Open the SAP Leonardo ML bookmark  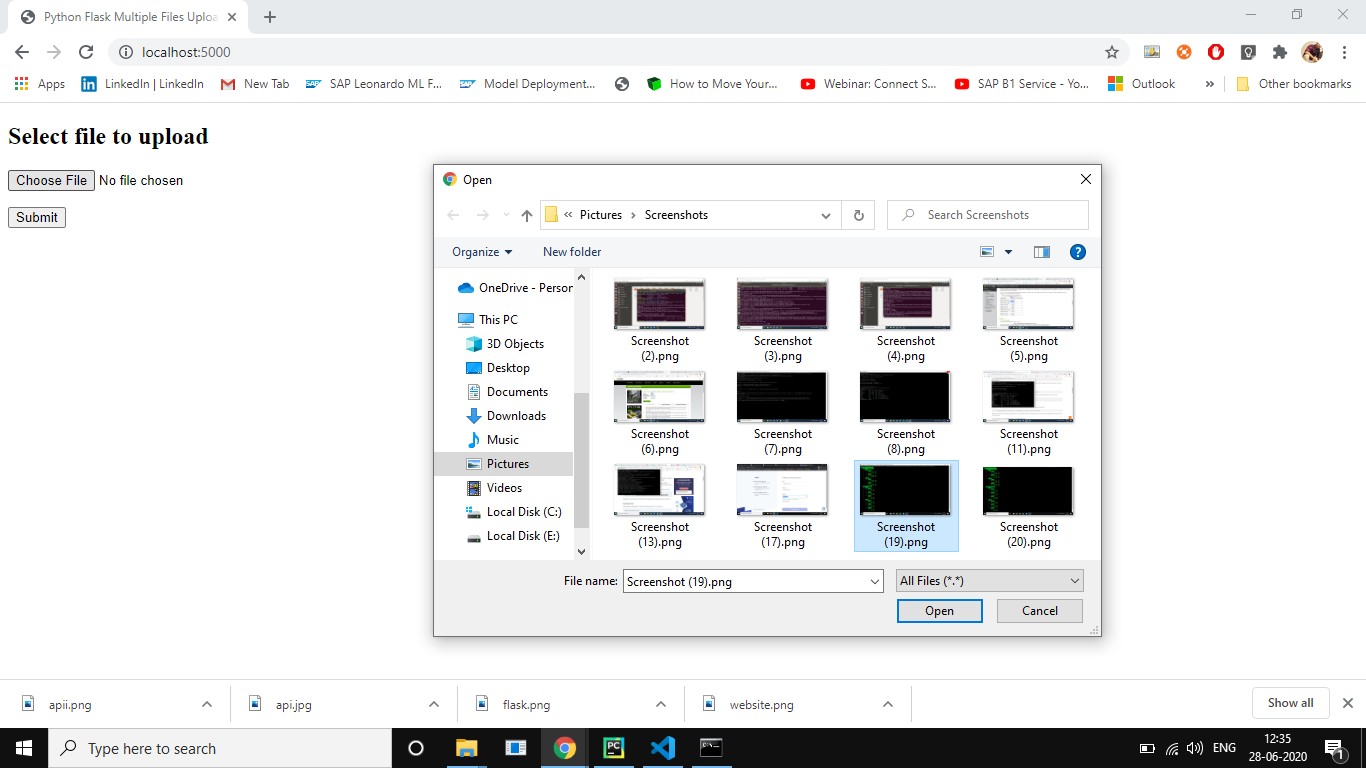(x=373, y=84)
